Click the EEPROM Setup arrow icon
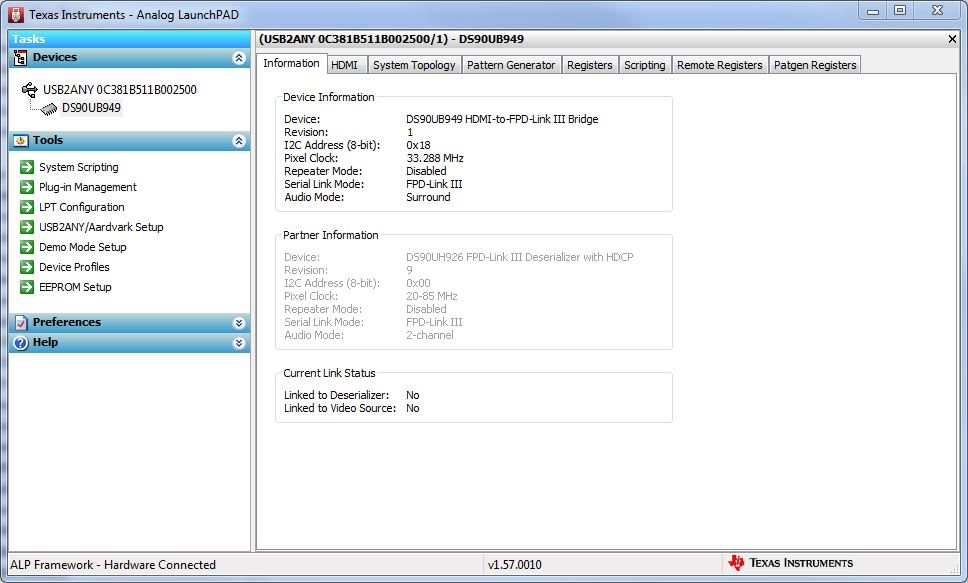 [x=27, y=287]
